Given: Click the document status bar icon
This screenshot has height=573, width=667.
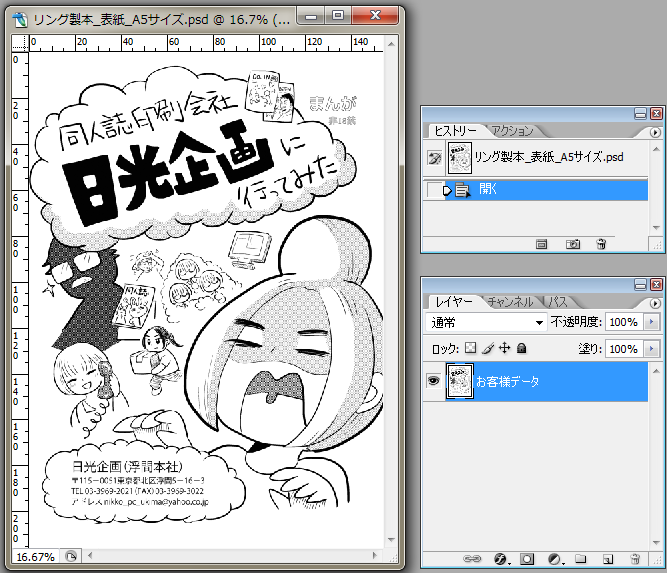Looking at the screenshot, I should [x=71, y=556].
